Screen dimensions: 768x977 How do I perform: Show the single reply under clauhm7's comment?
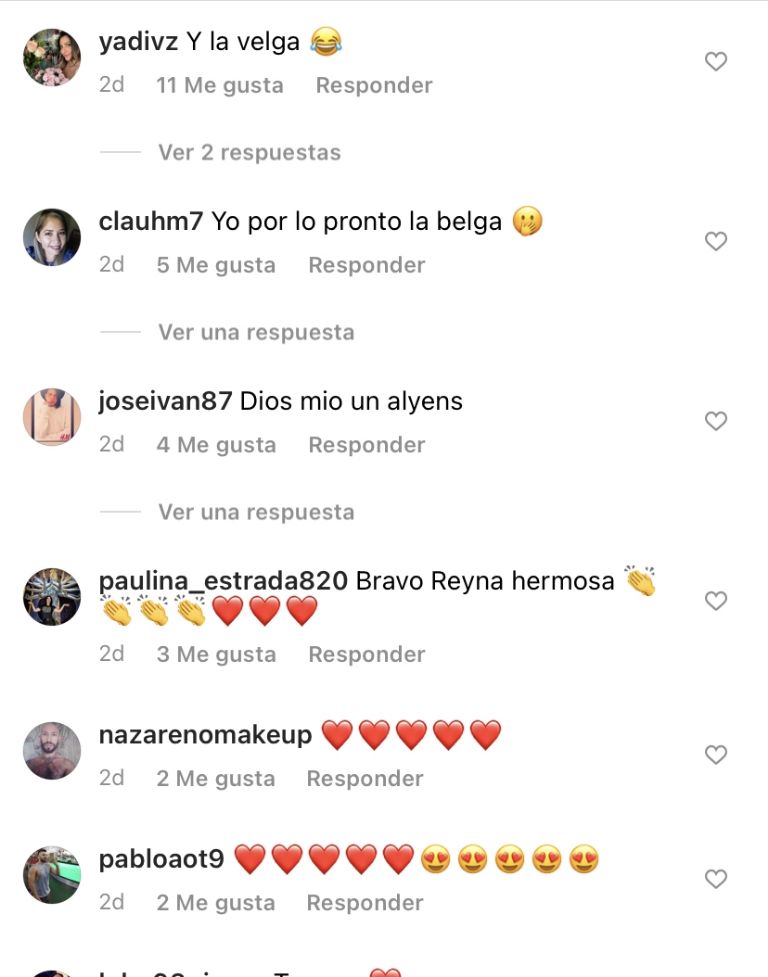point(256,332)
